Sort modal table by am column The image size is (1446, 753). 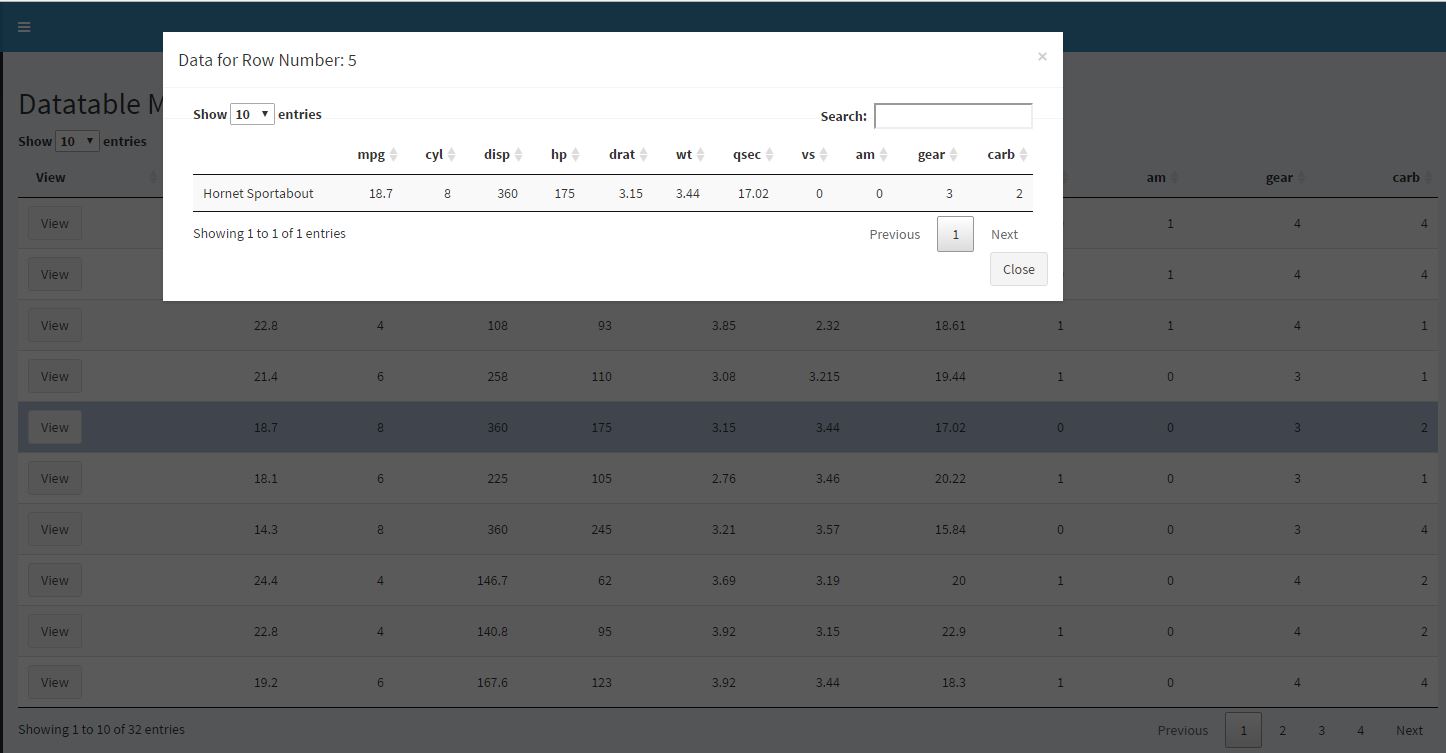[x=872, y=154]
